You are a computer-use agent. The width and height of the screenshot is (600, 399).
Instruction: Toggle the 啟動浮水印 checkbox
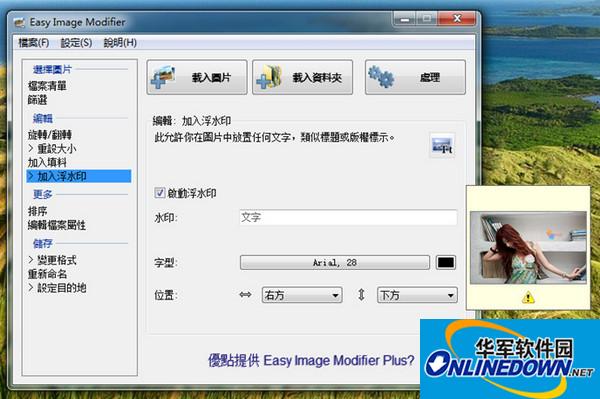(x=160, y=193)
